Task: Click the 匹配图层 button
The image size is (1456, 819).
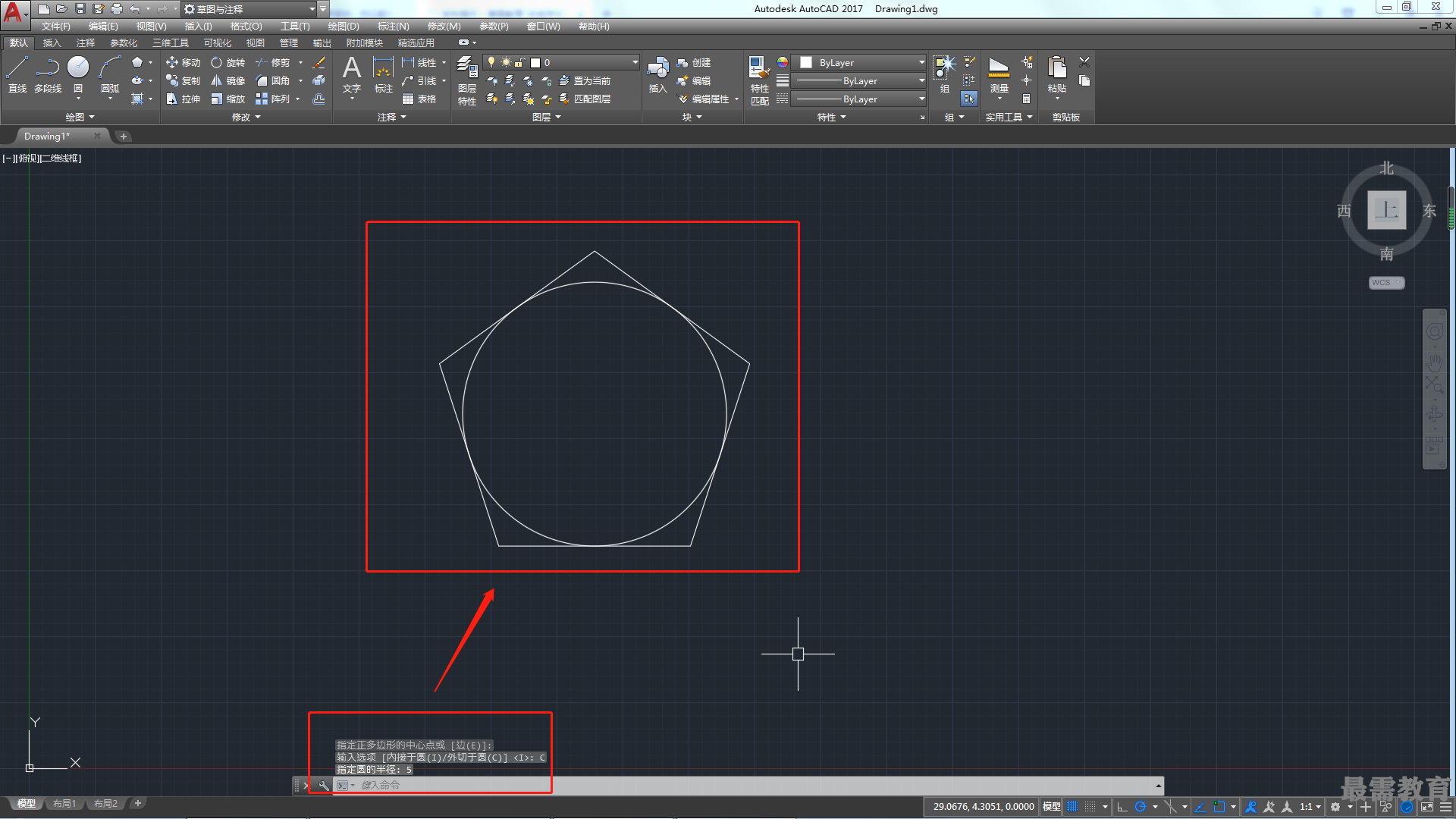Action: tap(585, 99)
